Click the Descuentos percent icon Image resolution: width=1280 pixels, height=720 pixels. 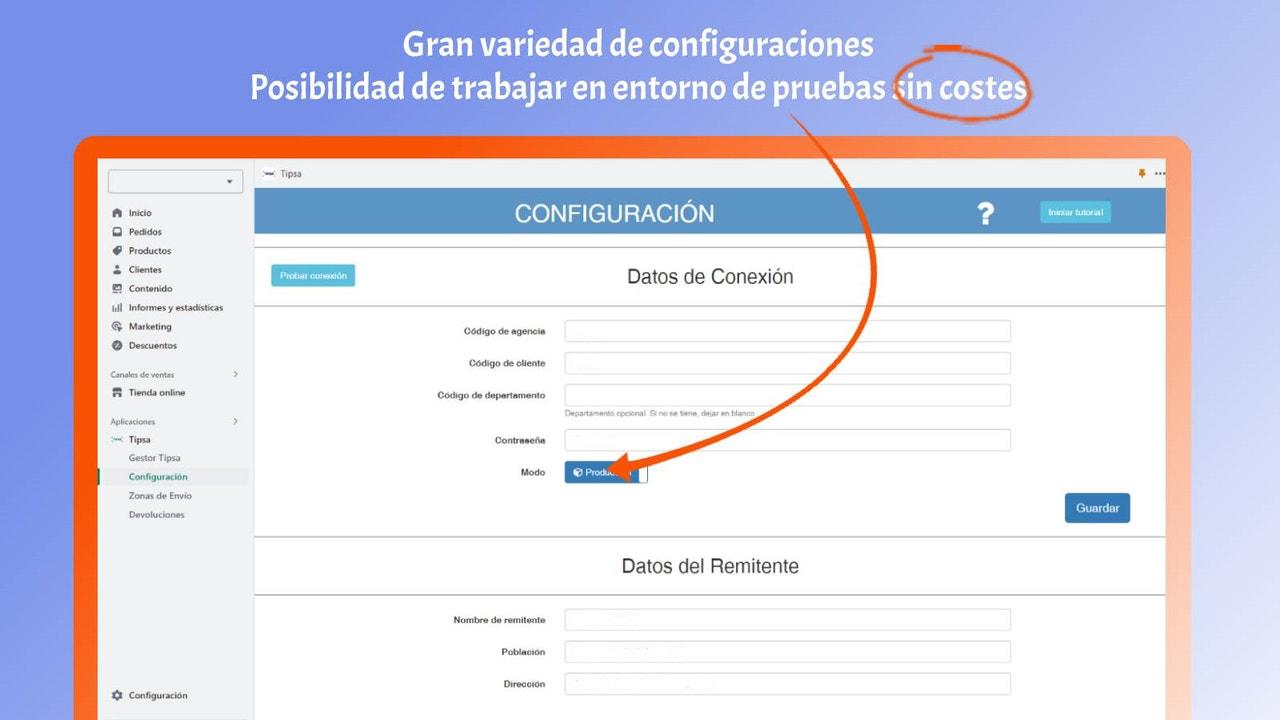pos(117,346)
